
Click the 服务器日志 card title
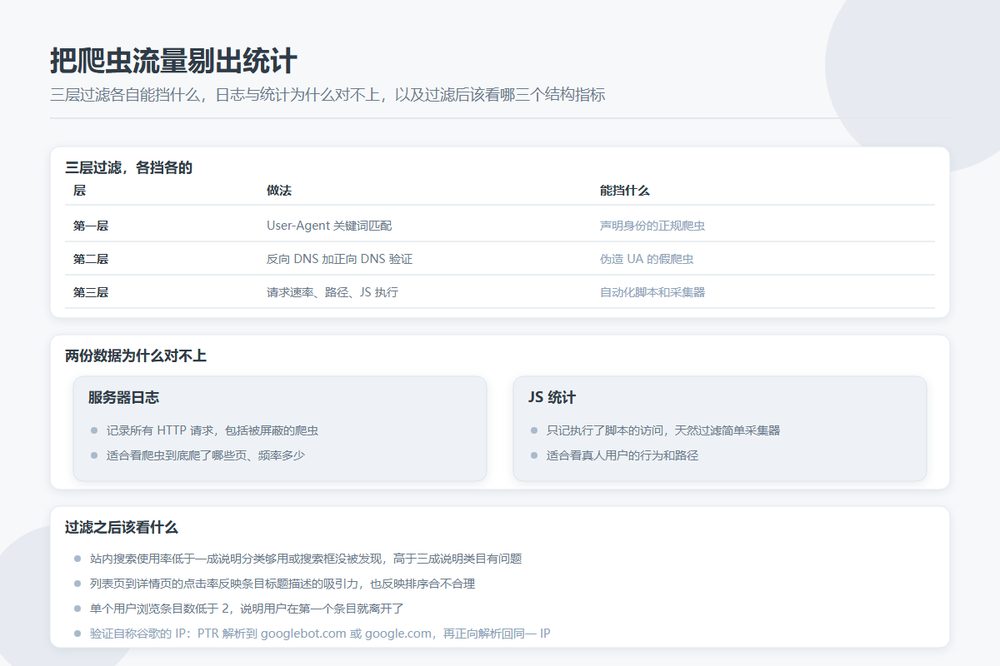click(x=124, y=397)
